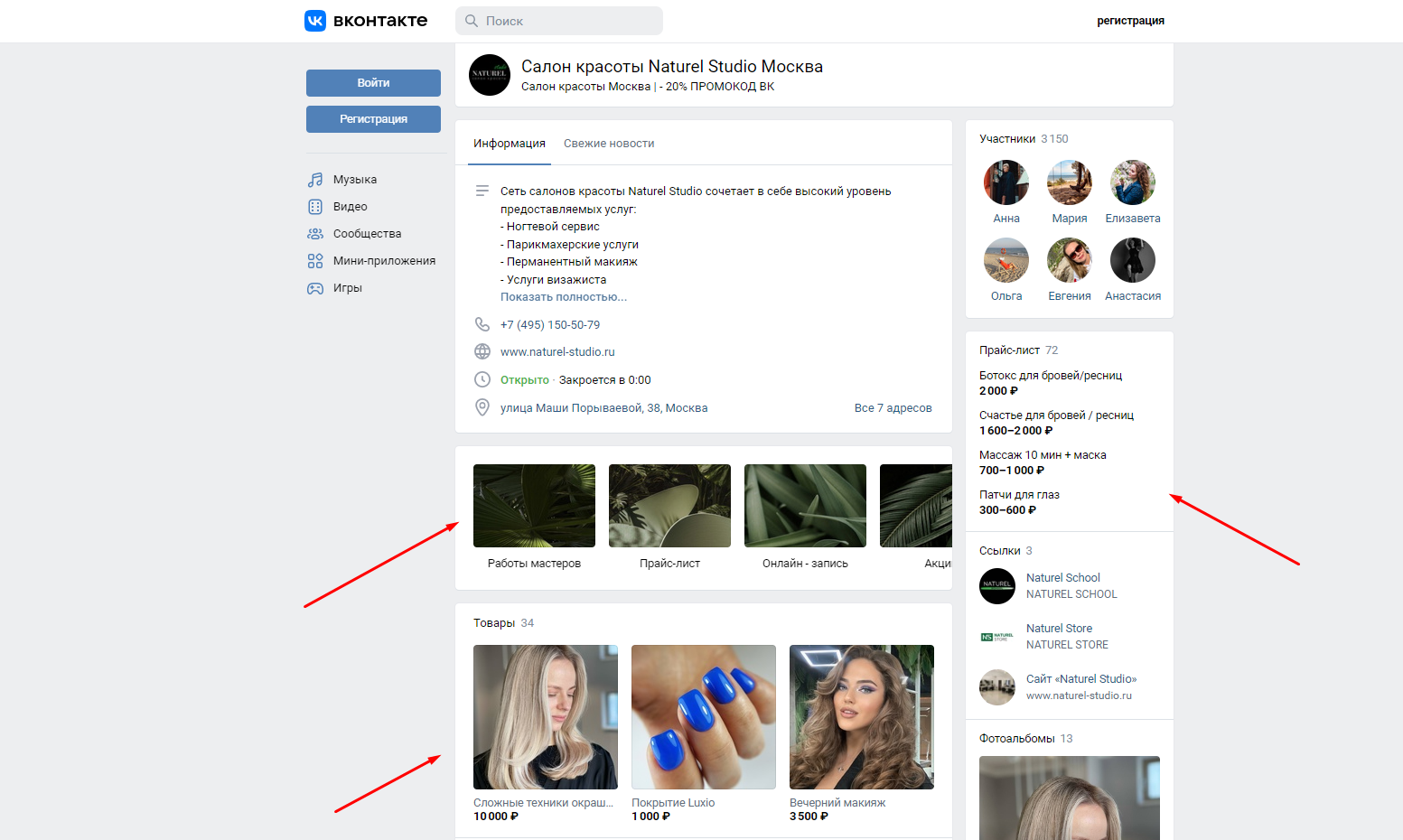The height and width of the screenshot is (840, 1403).
Task: Click the location pin icon by the address
Action: (x=482, y=407)
